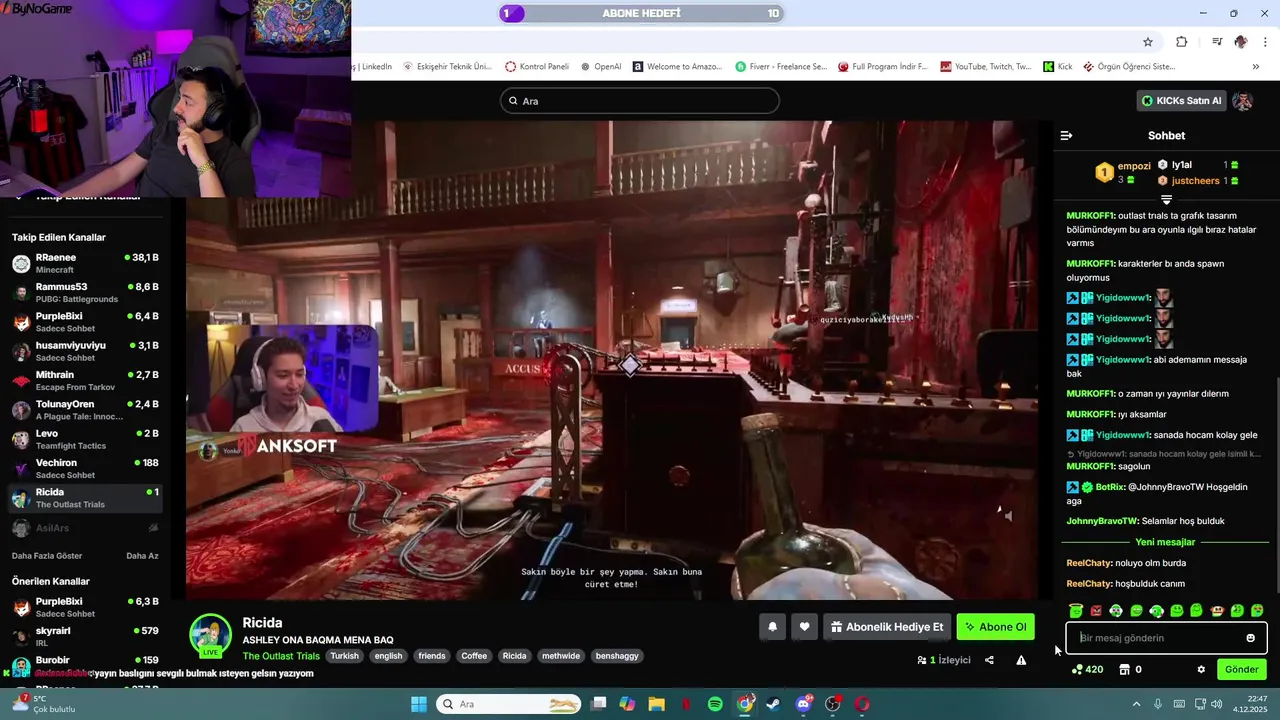
Task: Open the TolunayOren channel
Action: 85,410
